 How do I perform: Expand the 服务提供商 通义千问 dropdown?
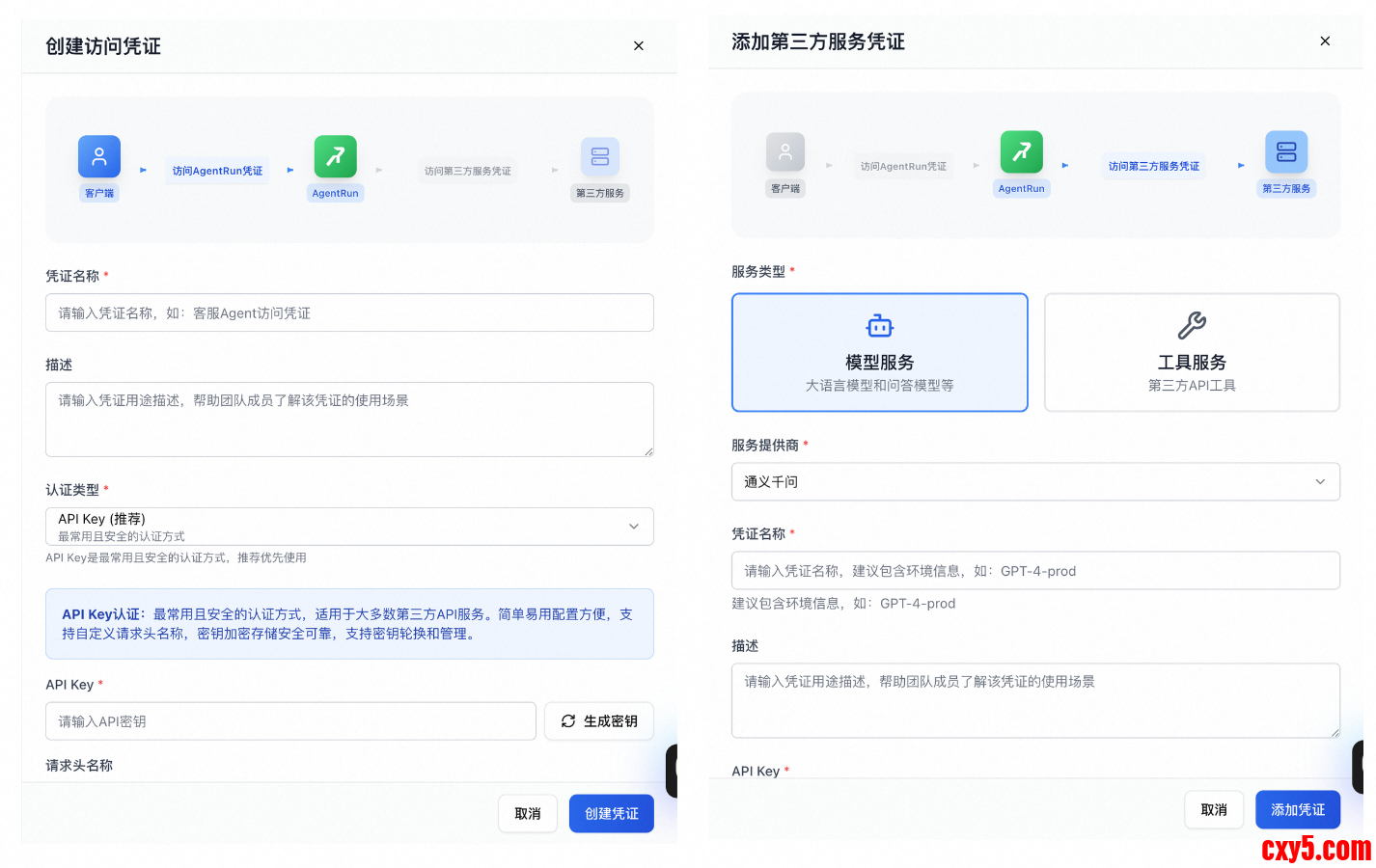1034,482
